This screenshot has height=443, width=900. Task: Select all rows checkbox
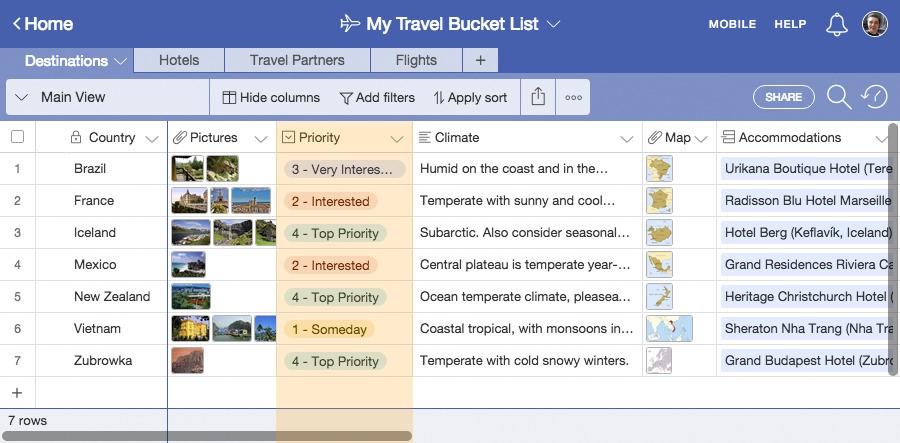pyautogui.click(x=18, y=137)
